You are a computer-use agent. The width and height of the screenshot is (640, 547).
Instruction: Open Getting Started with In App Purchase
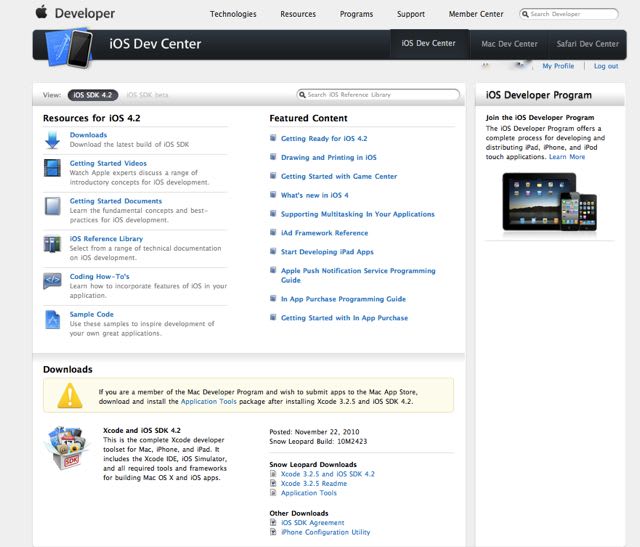click(344, 318)
